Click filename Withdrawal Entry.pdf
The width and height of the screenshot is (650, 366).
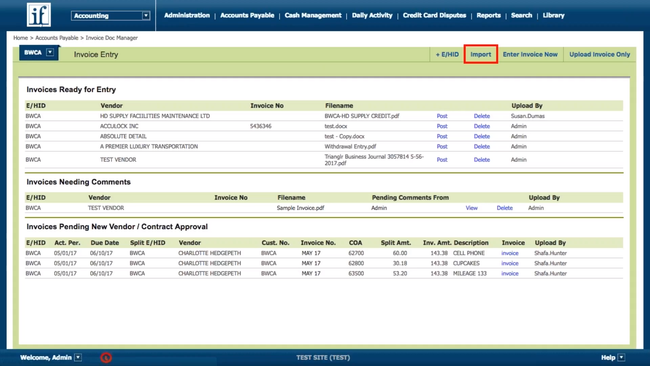pyautogui.click(x=350, y=146)
